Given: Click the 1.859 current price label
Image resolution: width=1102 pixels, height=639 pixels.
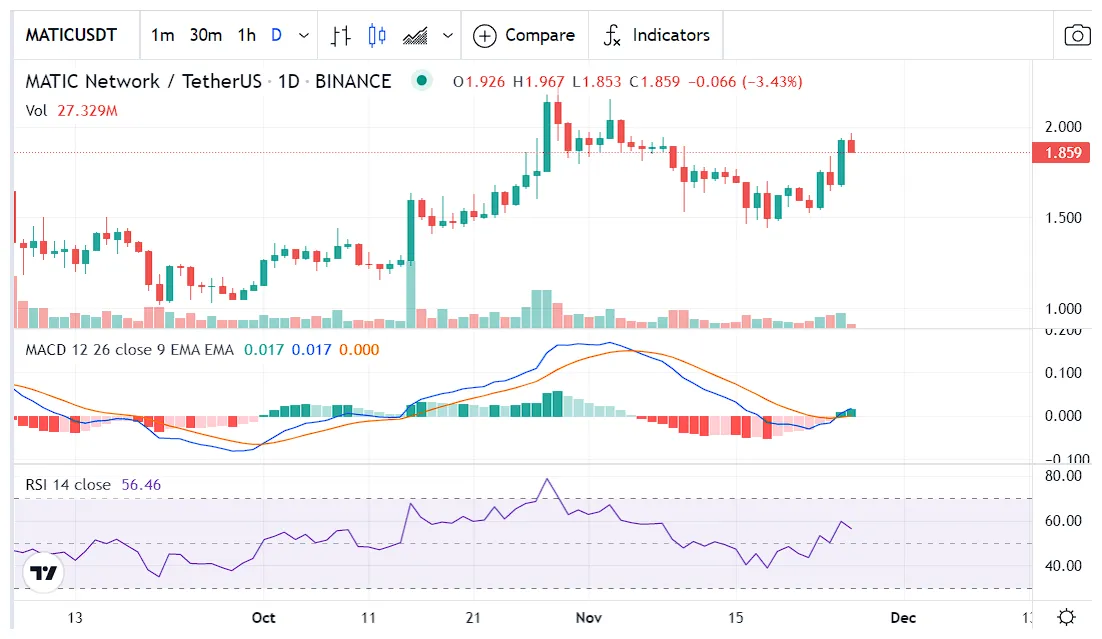Looking at the screenshot, I should click(1061, 153).
